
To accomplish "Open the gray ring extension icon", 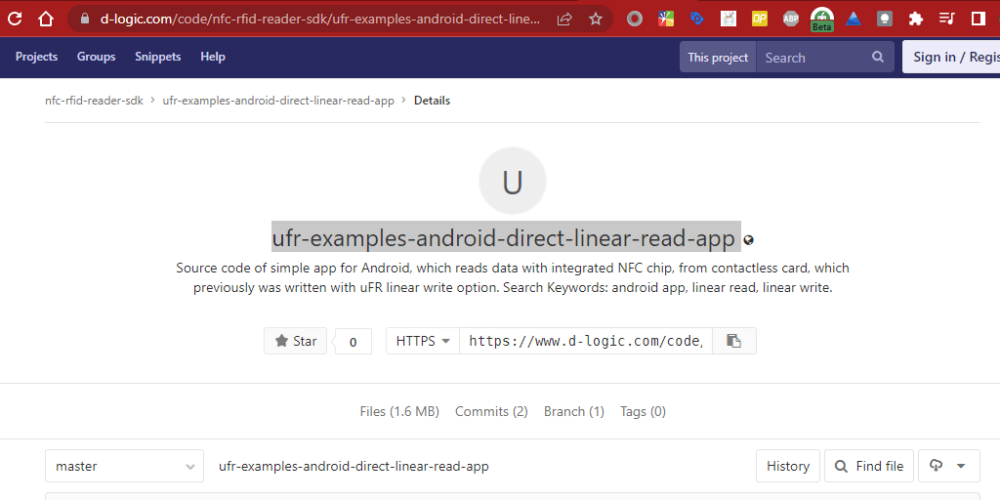I will (634, 19).
